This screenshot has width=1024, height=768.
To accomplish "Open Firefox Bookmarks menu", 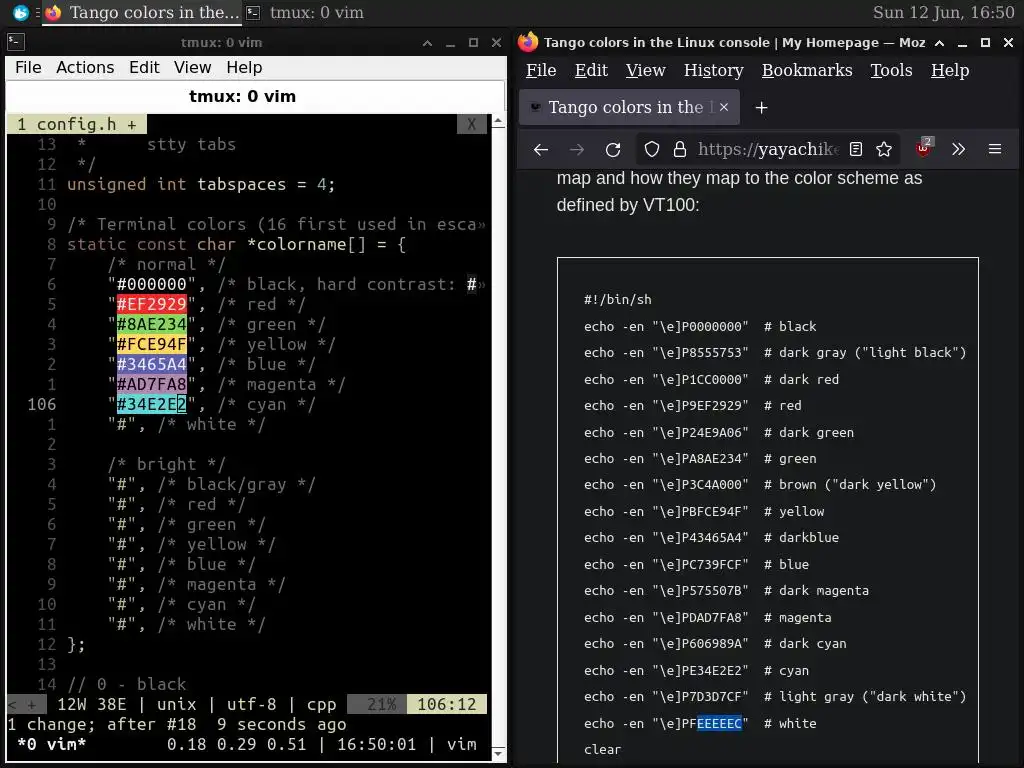I will (x=807, y=70).
